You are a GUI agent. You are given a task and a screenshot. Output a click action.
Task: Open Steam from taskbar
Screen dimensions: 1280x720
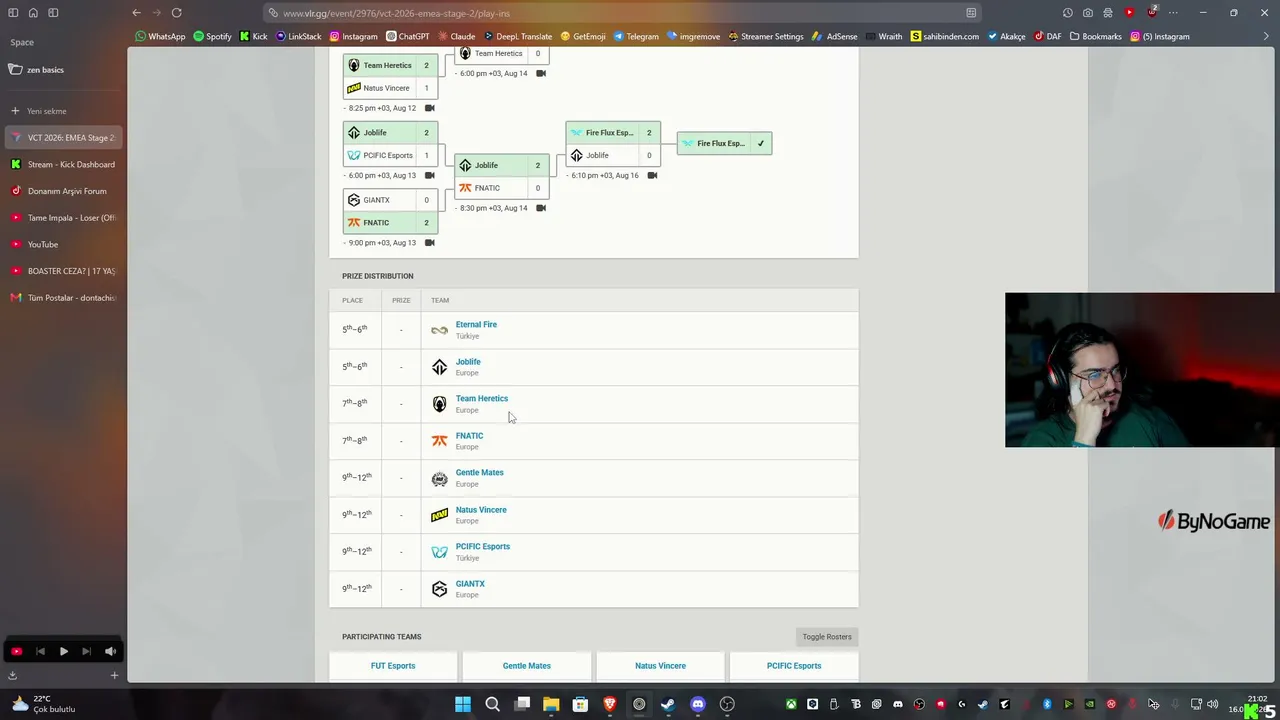pos(668,704)
